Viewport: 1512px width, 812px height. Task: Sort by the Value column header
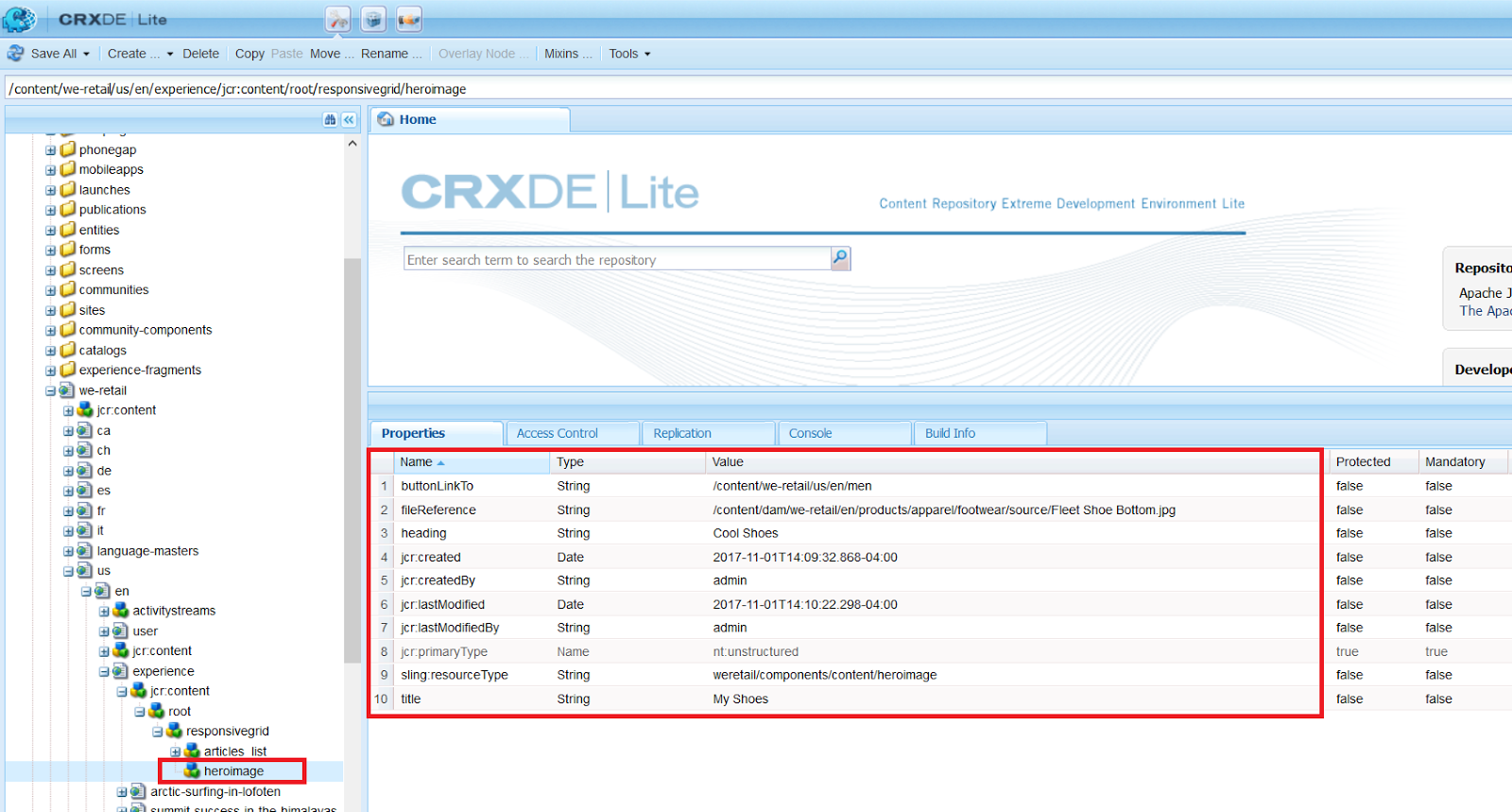pyautogui.click(x=1012, y=462)
